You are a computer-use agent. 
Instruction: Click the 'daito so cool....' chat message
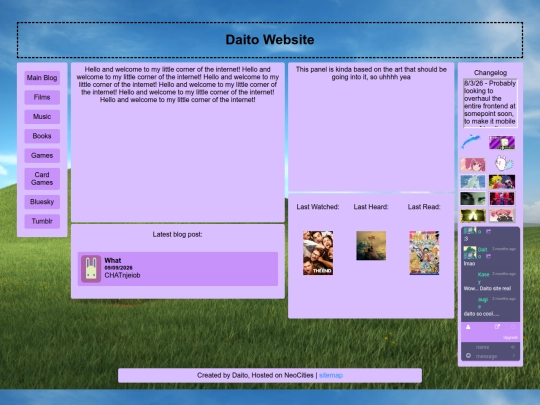click(481, 314)
